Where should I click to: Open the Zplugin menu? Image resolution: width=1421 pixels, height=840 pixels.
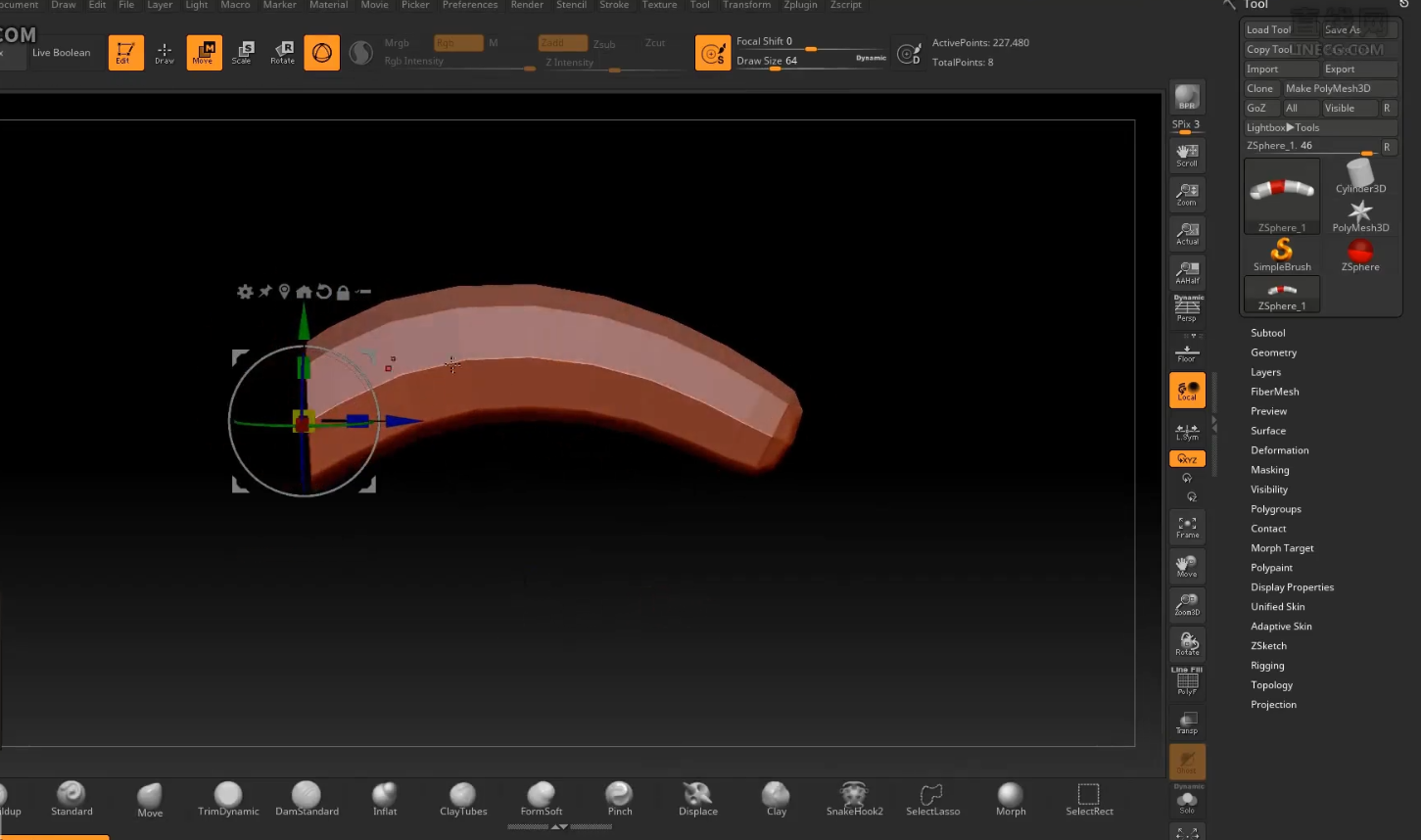[800, 5]
